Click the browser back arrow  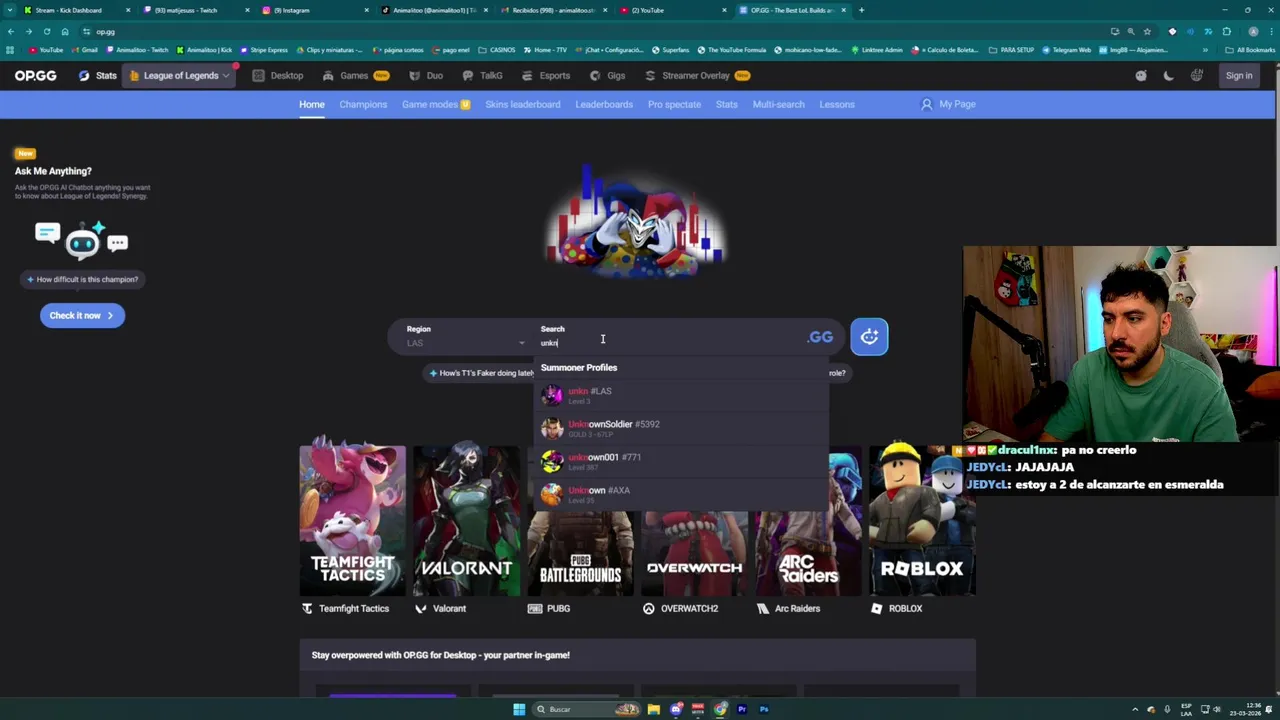point(11,31)
